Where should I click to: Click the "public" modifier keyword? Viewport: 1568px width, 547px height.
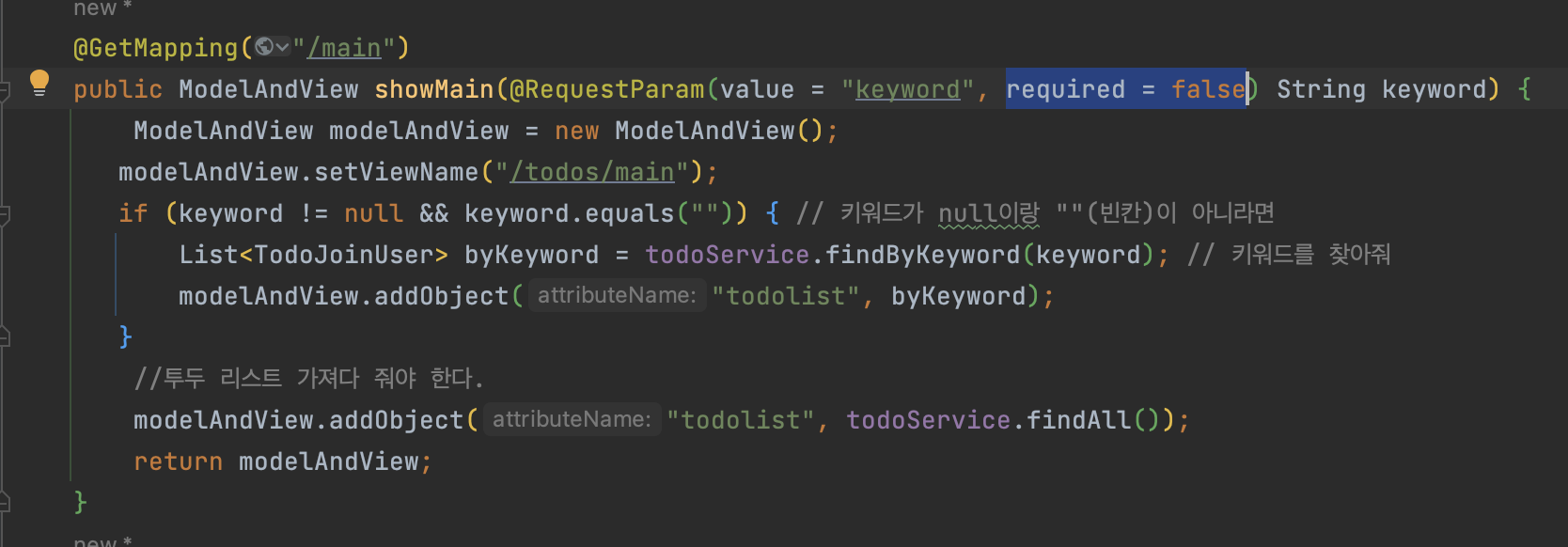point(118,89)
